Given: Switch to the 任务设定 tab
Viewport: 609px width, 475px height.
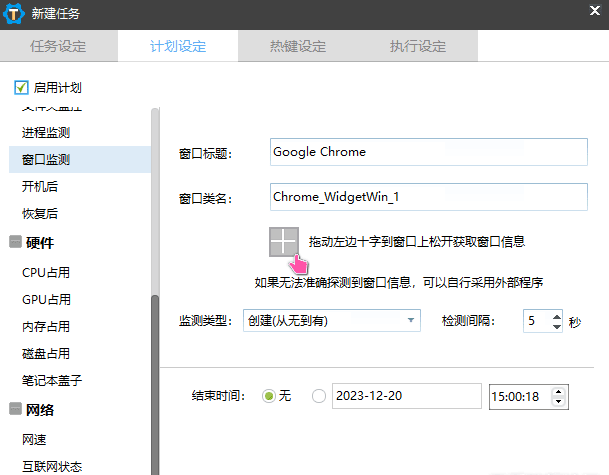Looking at the screenshot, I should coord(58,46).
